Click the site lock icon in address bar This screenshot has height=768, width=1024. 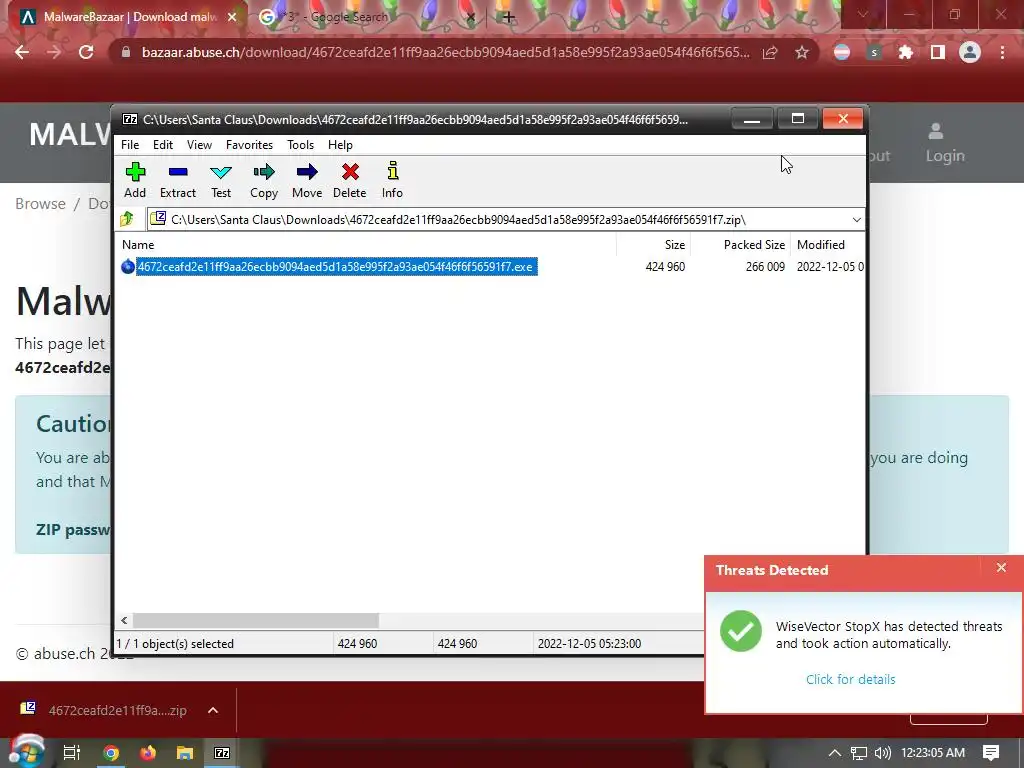(126, 52)
